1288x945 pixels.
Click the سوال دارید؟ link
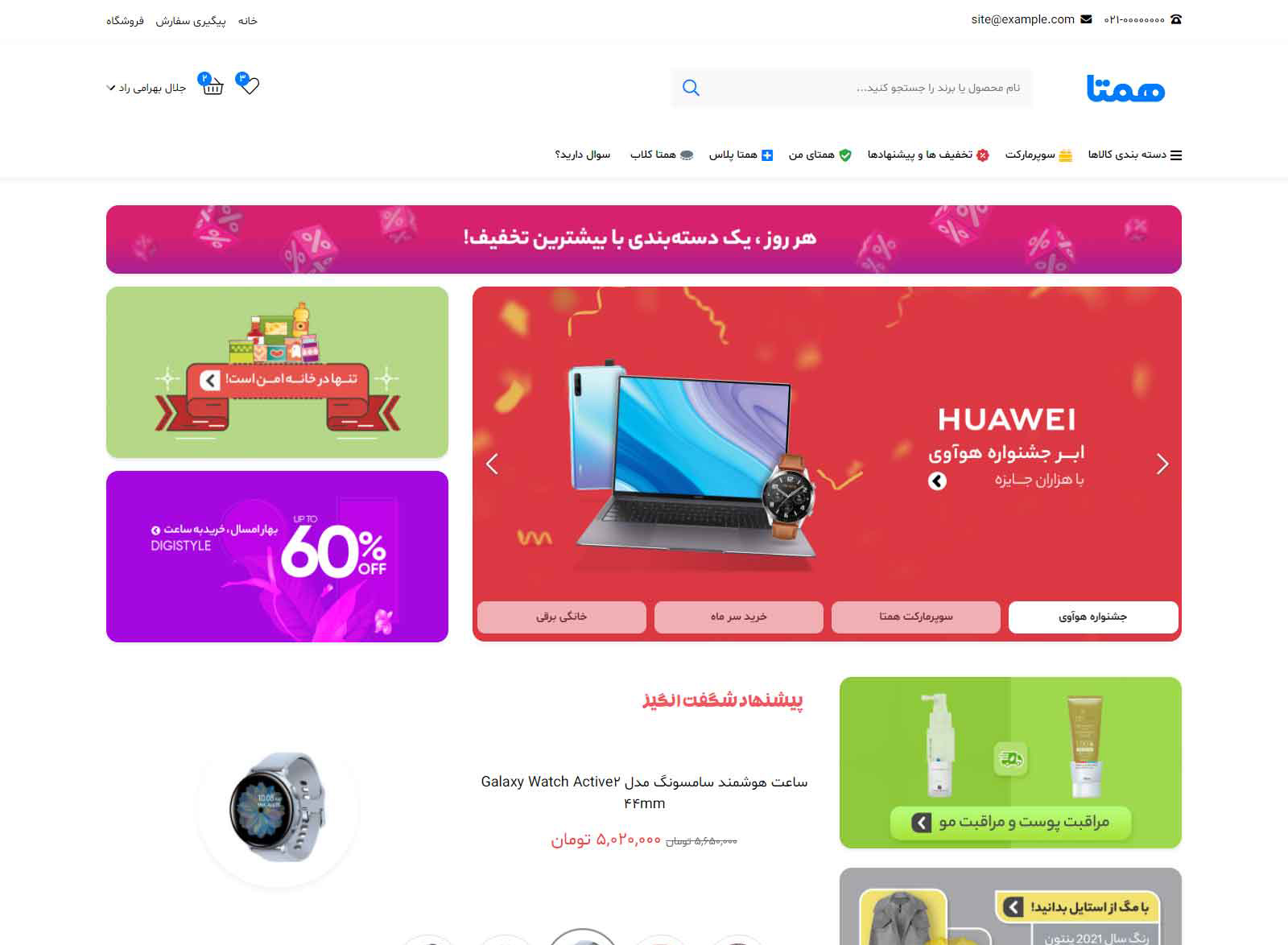(582, 155)
